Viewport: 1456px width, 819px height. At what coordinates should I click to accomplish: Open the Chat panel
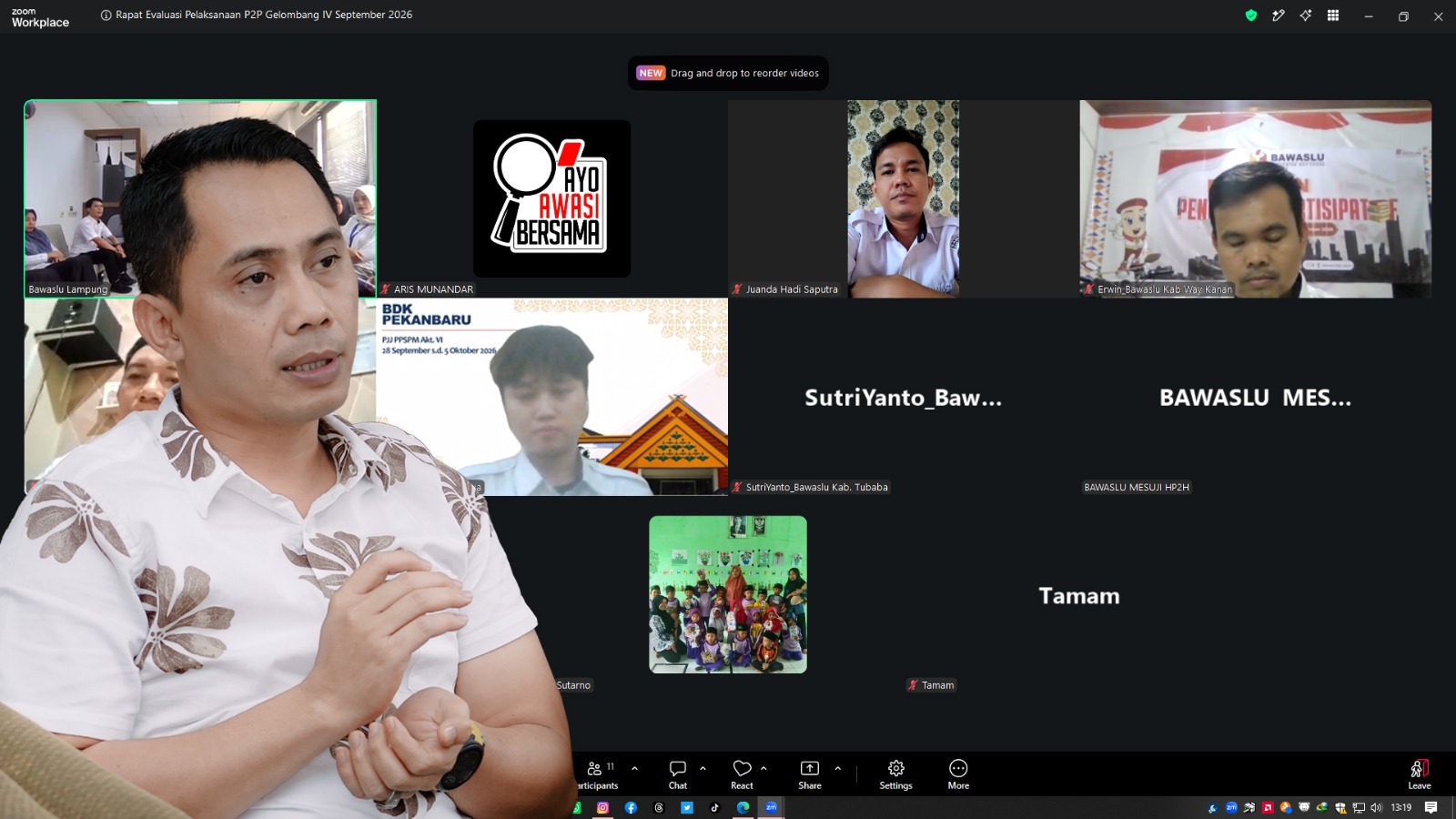(678, 774)
